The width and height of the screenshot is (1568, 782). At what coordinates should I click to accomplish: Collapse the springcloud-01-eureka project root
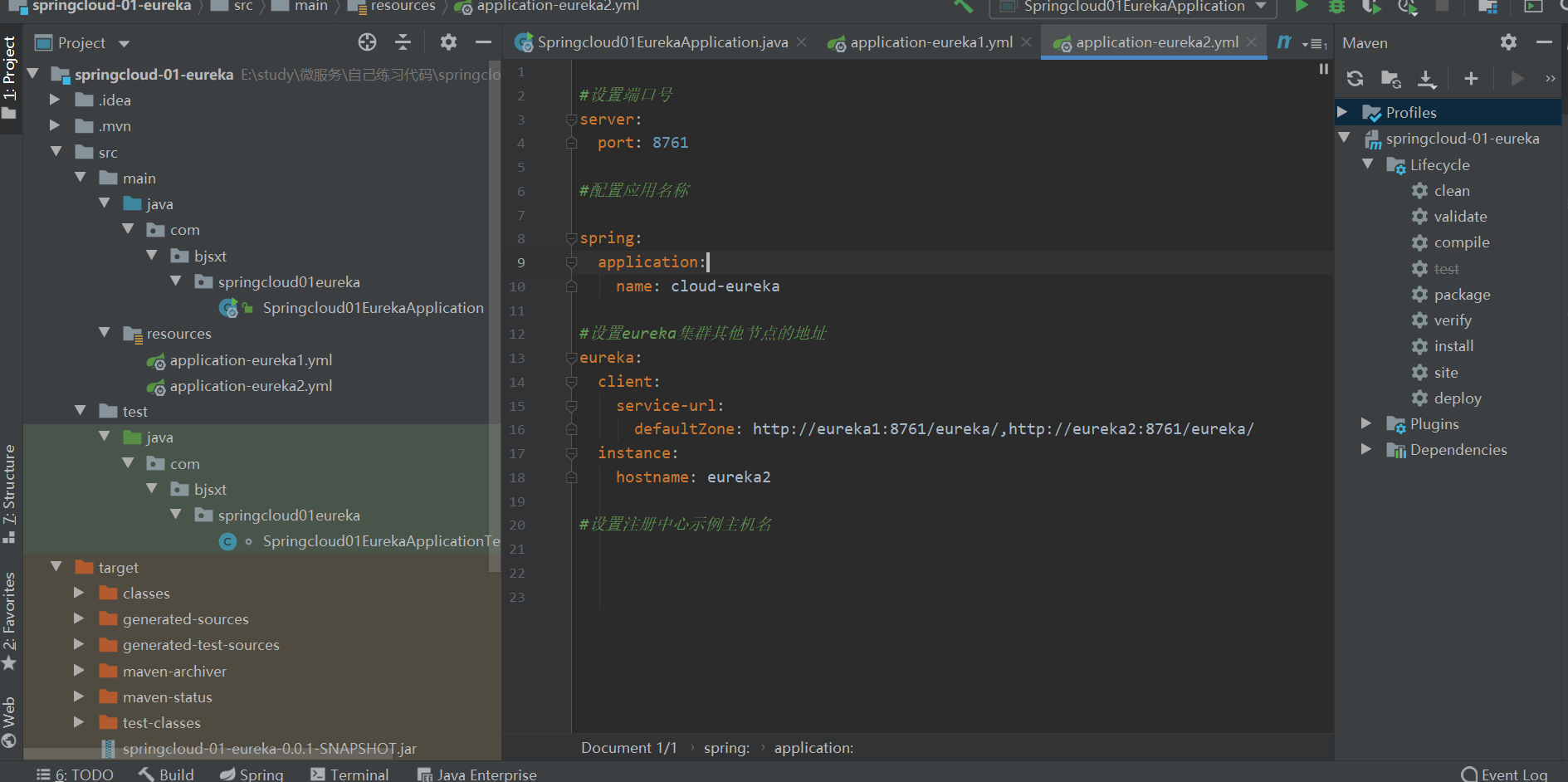pyautogui.click(x=33, y=74)
